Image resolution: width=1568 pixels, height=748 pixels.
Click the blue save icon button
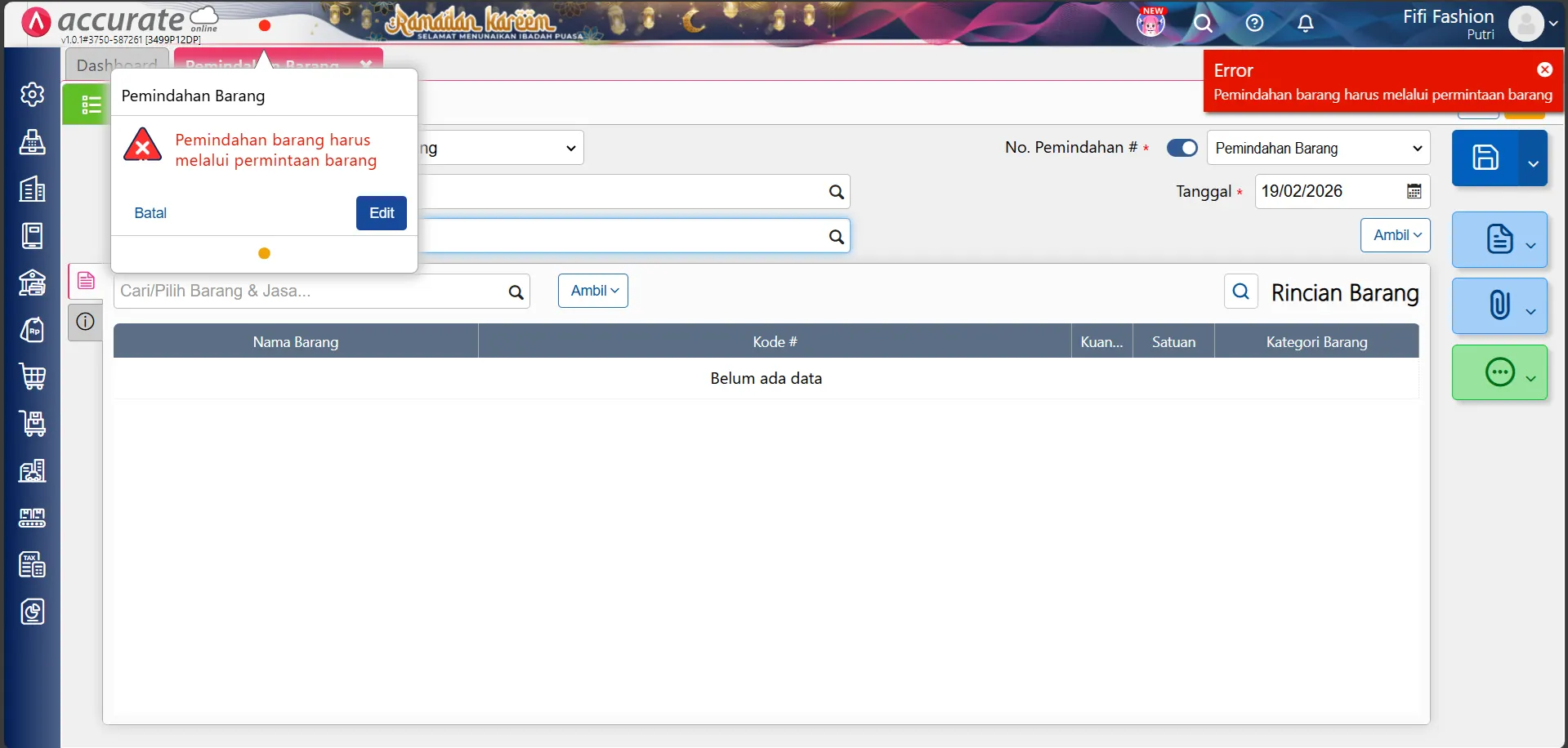click(1485, 158)
